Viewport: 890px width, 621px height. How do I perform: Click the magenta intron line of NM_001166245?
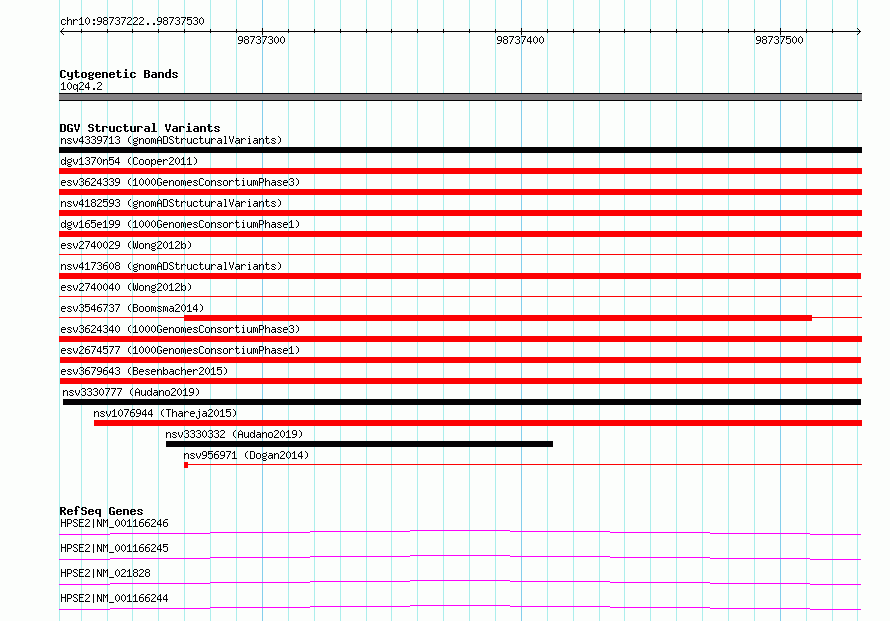coord(460,556)
